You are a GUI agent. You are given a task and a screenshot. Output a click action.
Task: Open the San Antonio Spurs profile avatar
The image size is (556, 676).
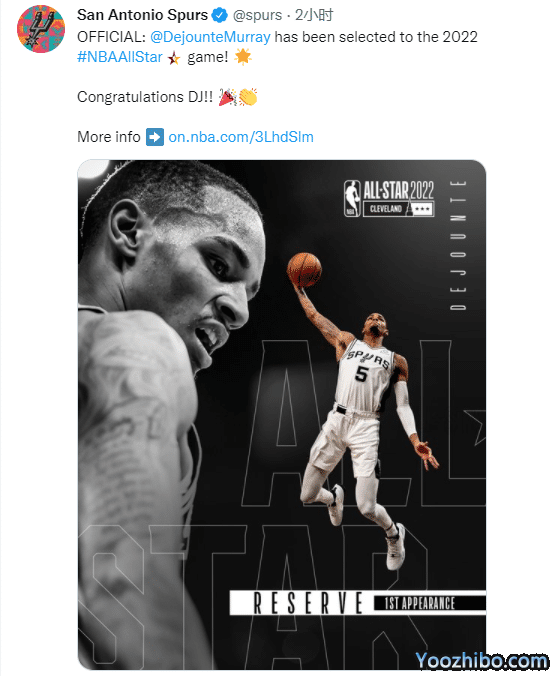coord(41,29)
